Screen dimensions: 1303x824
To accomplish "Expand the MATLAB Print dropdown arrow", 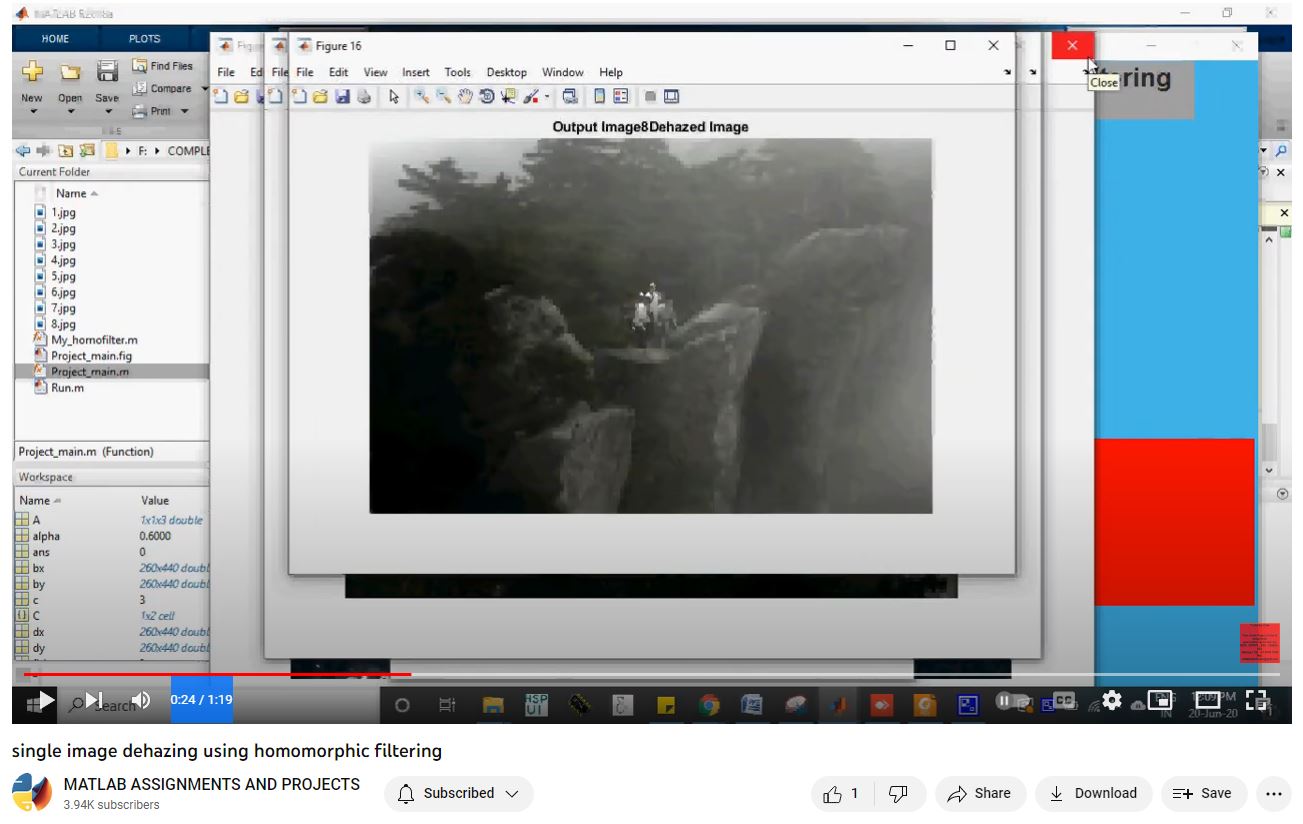I will pyautogui.click(x=185, y=112).
